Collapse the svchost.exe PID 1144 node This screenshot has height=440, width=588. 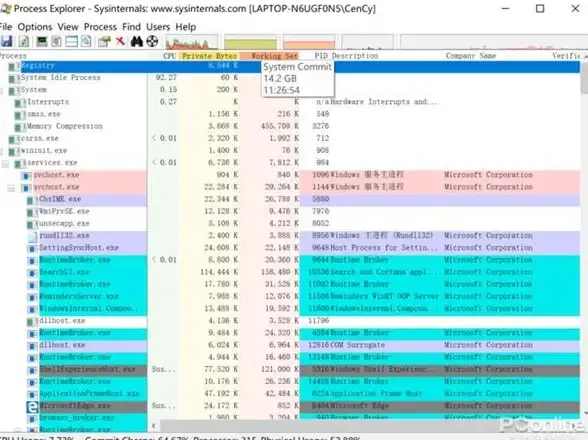tap(11, 188)
